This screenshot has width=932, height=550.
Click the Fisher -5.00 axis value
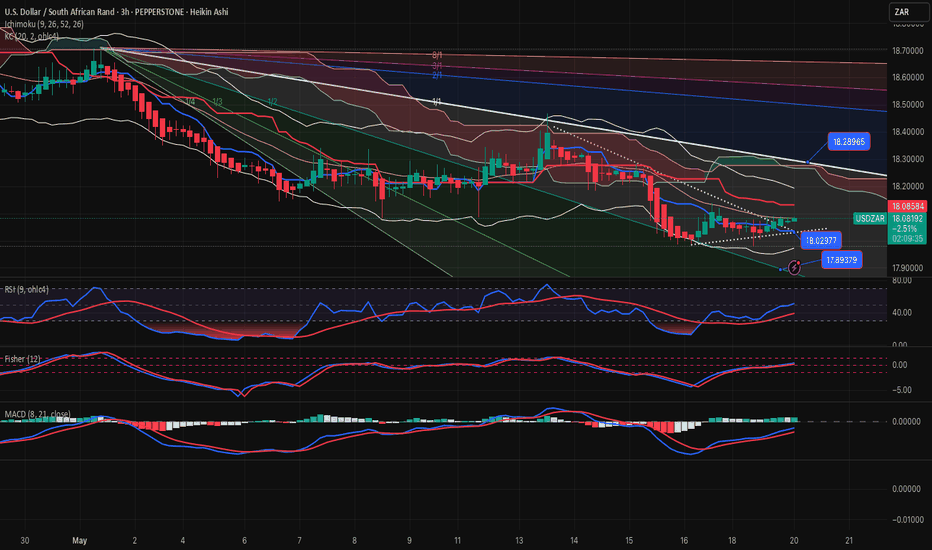point(900,390)
